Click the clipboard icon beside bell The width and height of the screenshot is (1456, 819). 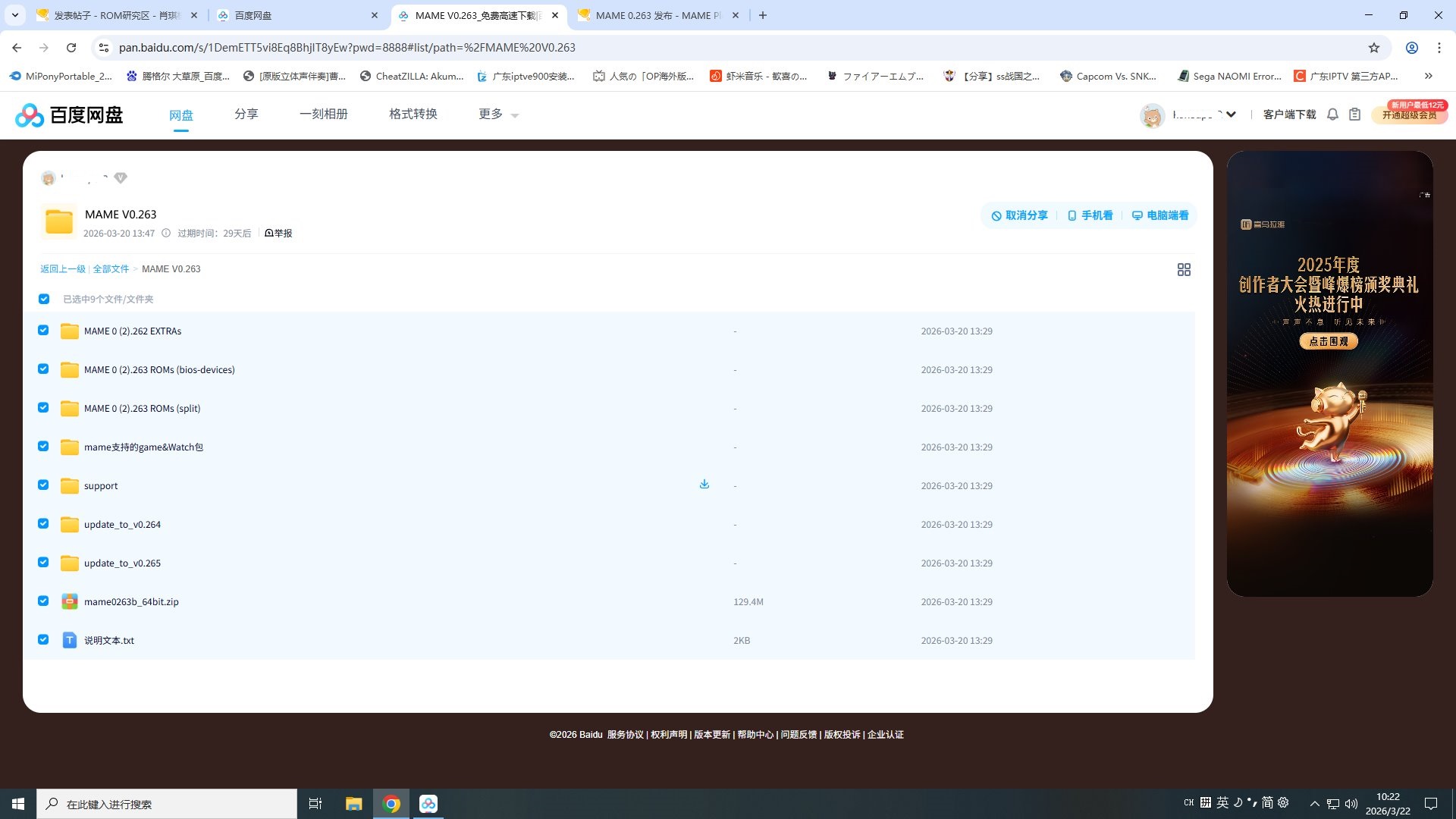click(x=1354, y=115)
